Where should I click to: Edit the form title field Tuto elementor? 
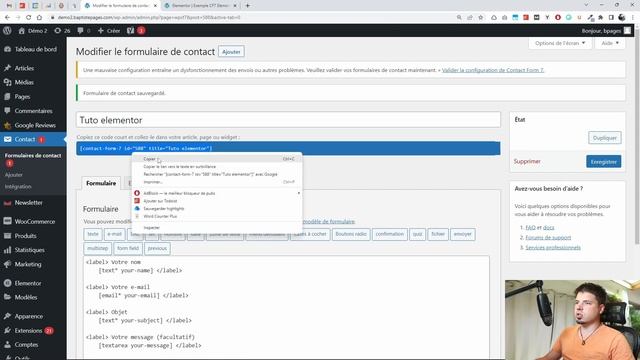point(288,120)
